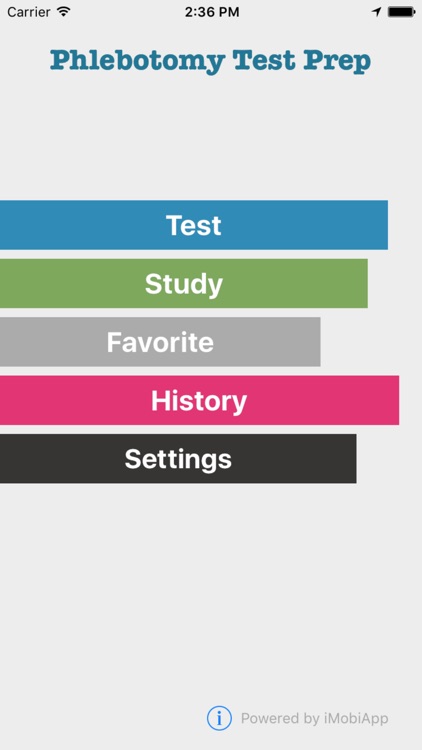This screenshot has height=750, width=422.
Task: Click the Carrier label in status bar
Action: (29, 12)
